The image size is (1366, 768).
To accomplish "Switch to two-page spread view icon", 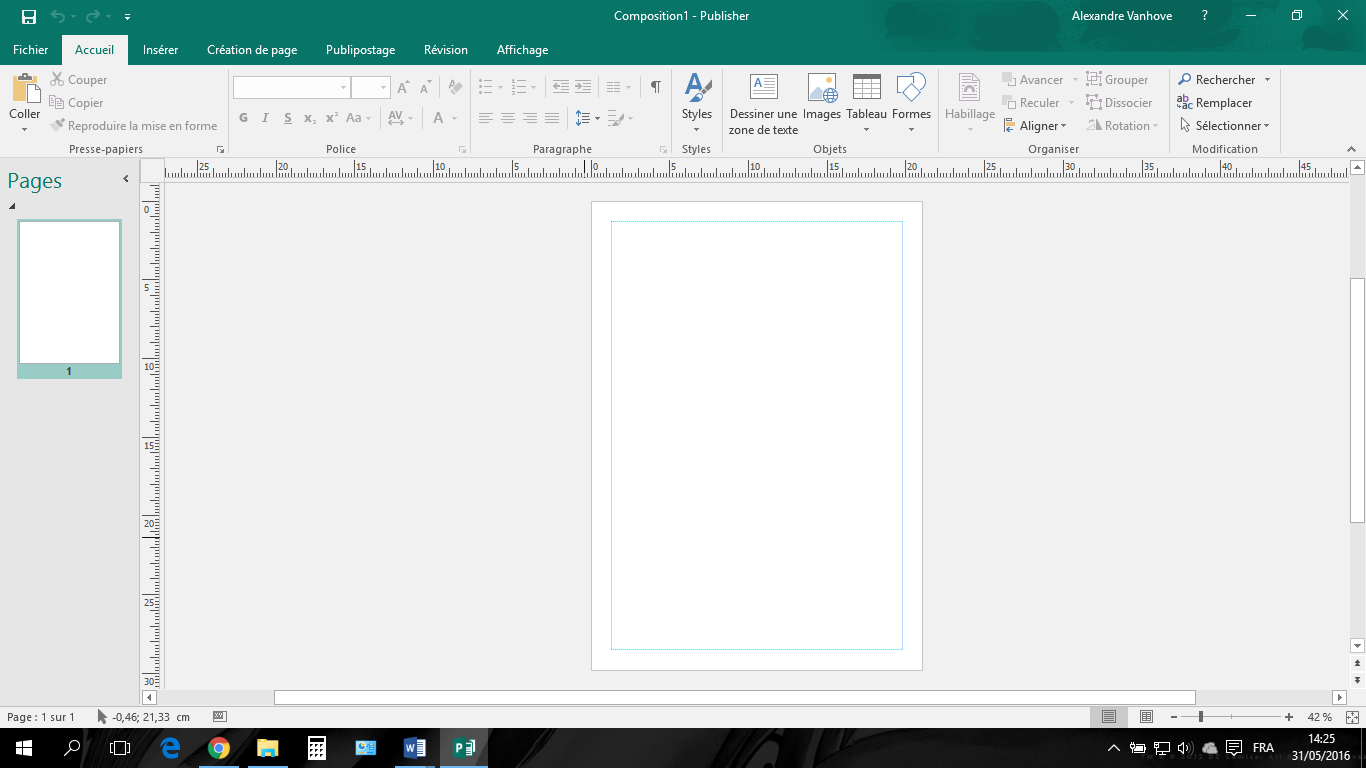I will pos(1146,717).
